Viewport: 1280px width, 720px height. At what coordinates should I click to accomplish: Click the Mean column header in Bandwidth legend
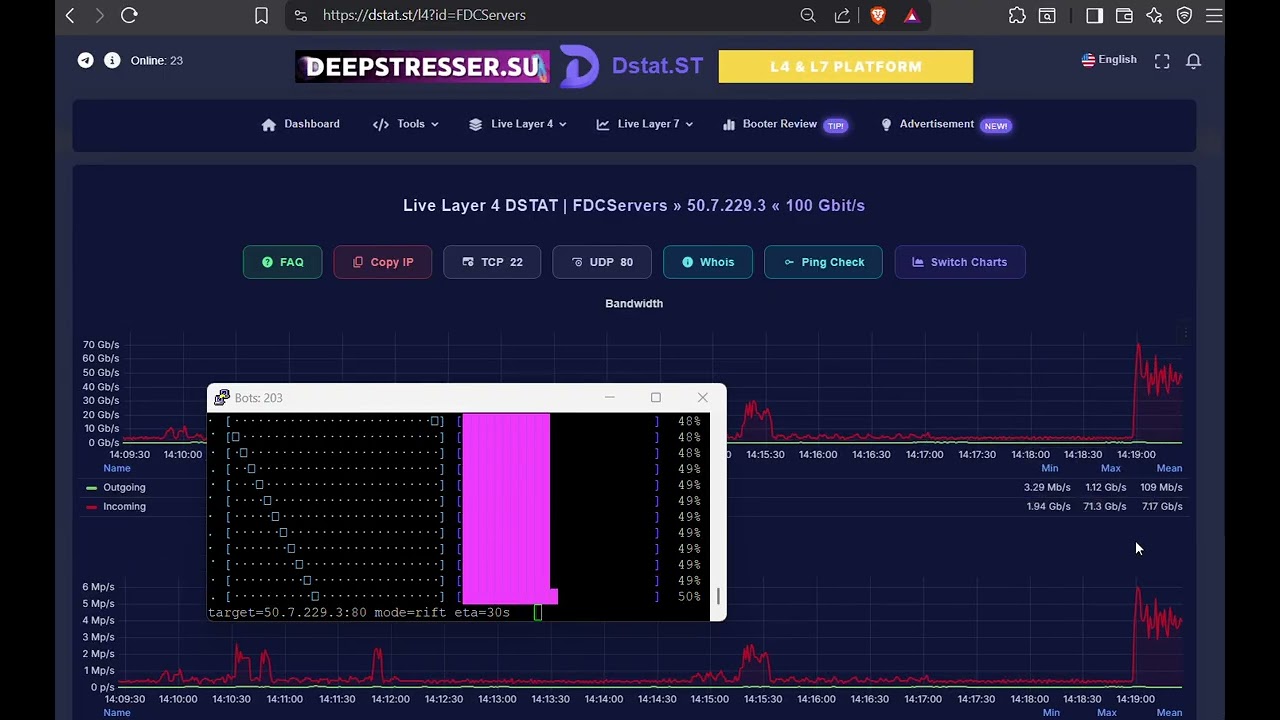point(1169,468)
